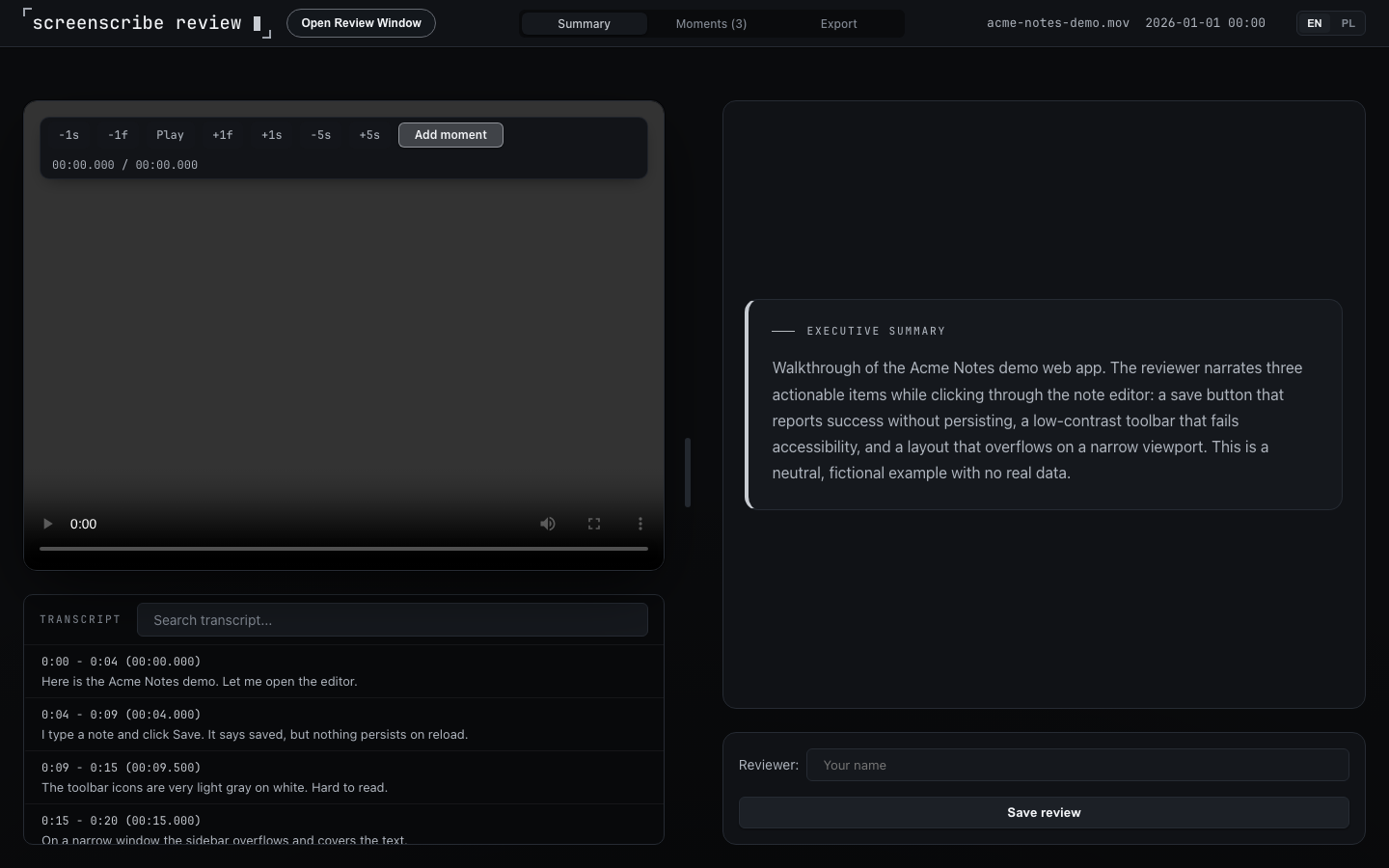Select transcript line 'Here is the Acme Notes demo'
The image size is (1389, 868).
tap(343, 671)
